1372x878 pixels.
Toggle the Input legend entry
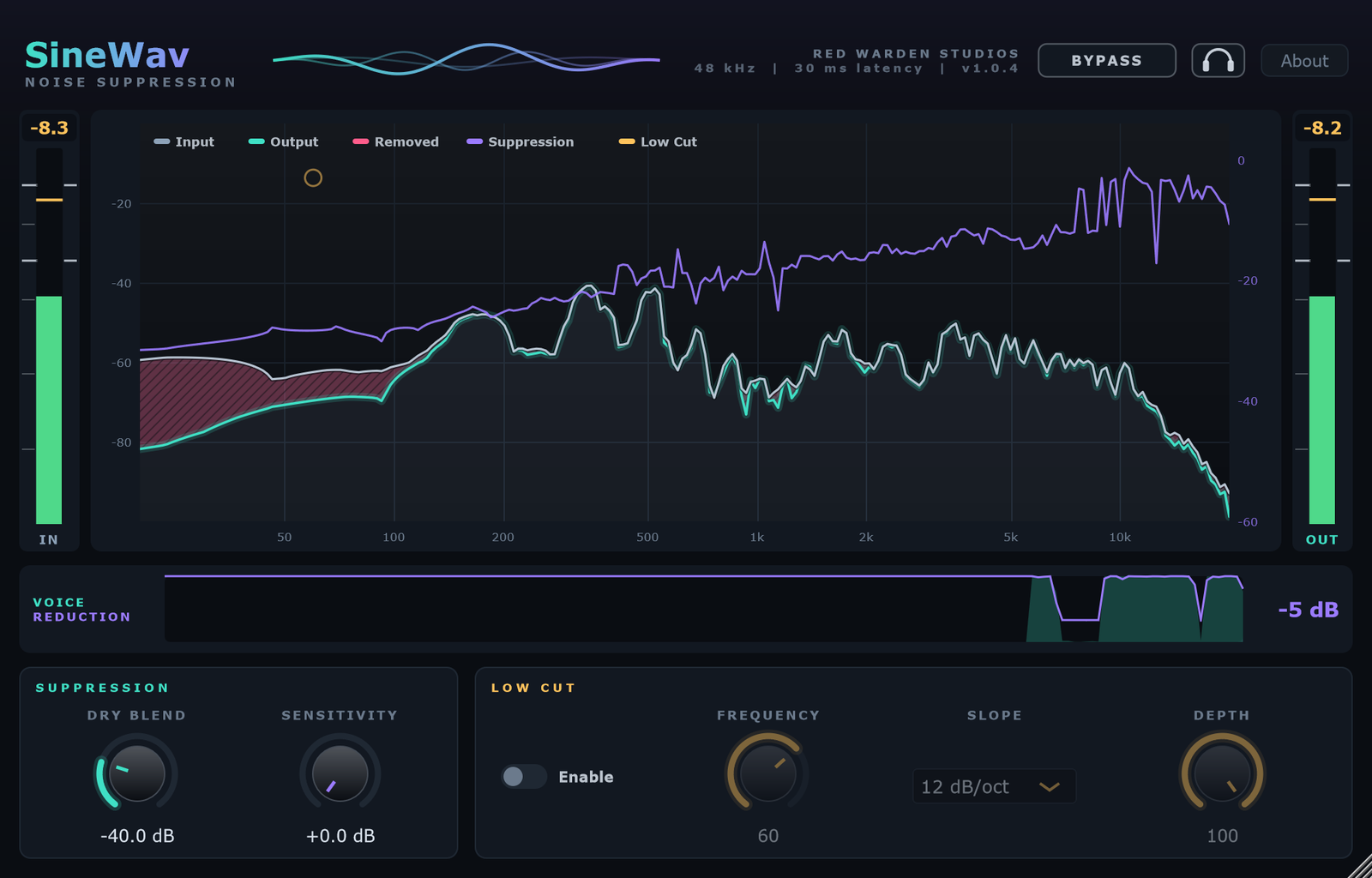click(184, 141)
